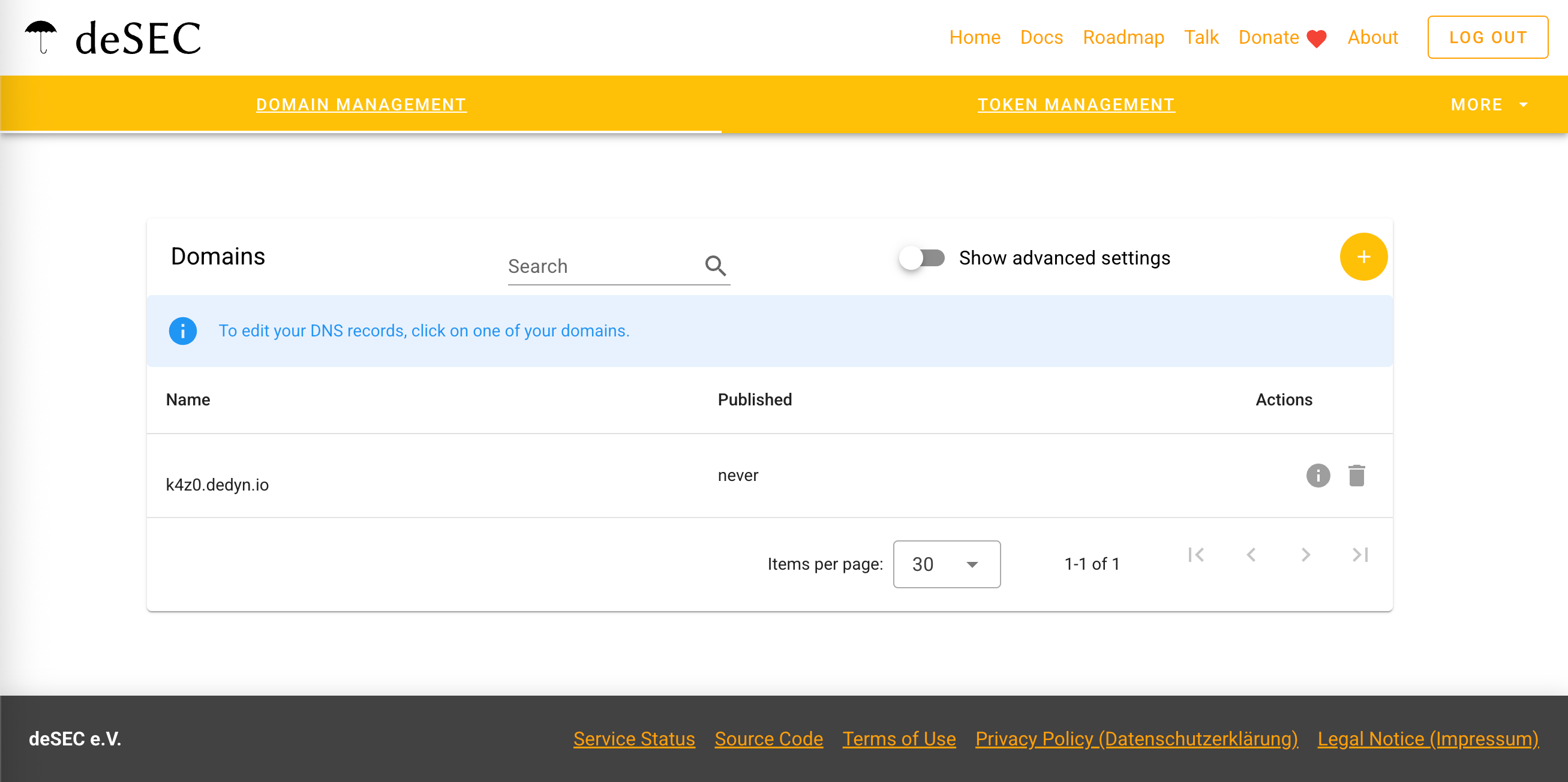Open the About link

pos(1372,37)
